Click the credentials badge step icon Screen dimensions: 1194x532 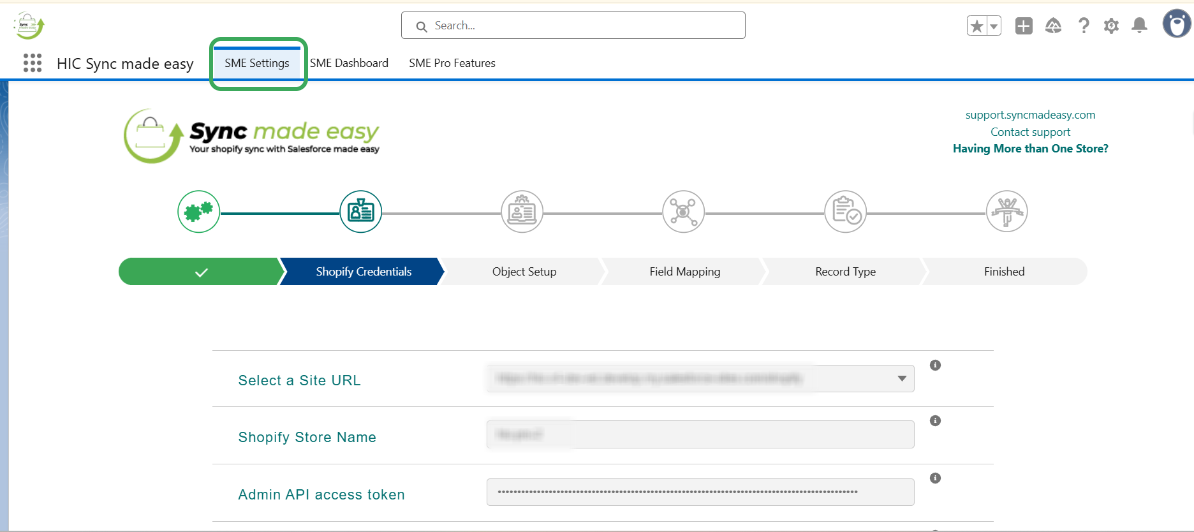pyautogui.click(x=360, y=211)
